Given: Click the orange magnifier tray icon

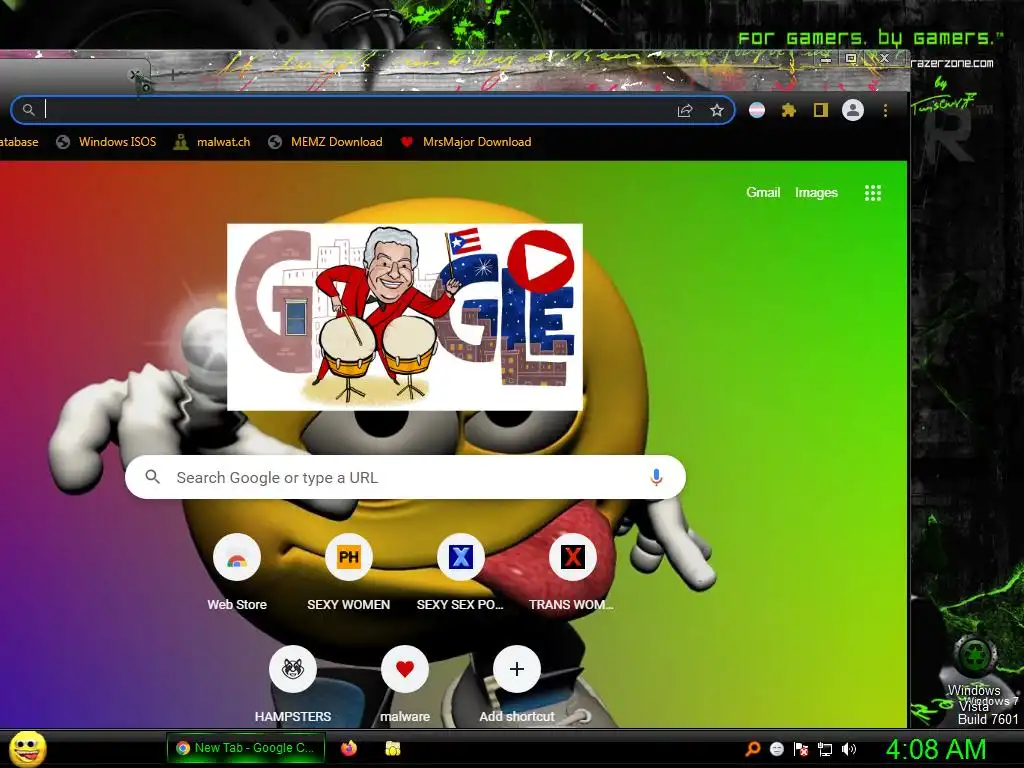Looking at the screenshot, I should click(x=752, y=749).
